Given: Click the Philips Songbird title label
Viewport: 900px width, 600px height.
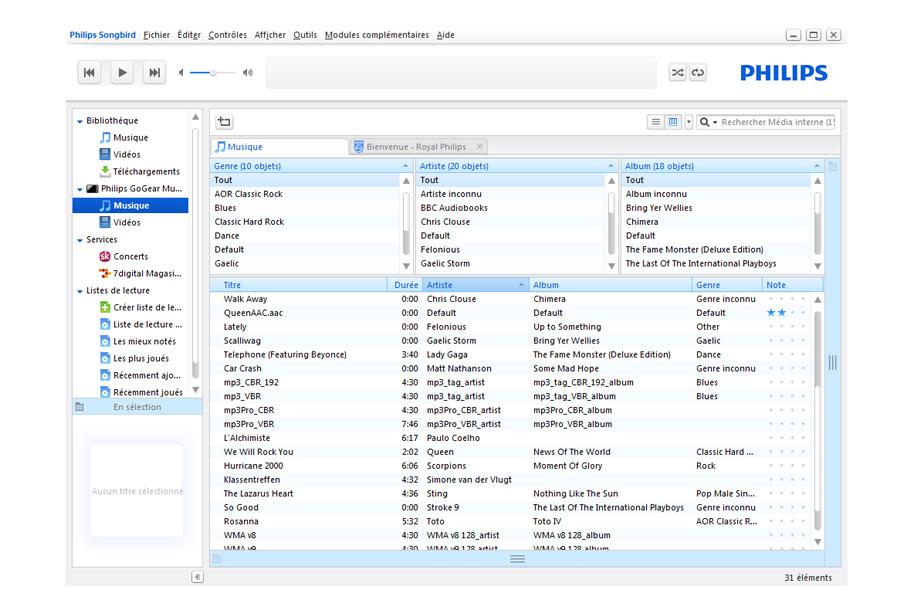Looking at the screenshot, I should [x=103, y=35].
